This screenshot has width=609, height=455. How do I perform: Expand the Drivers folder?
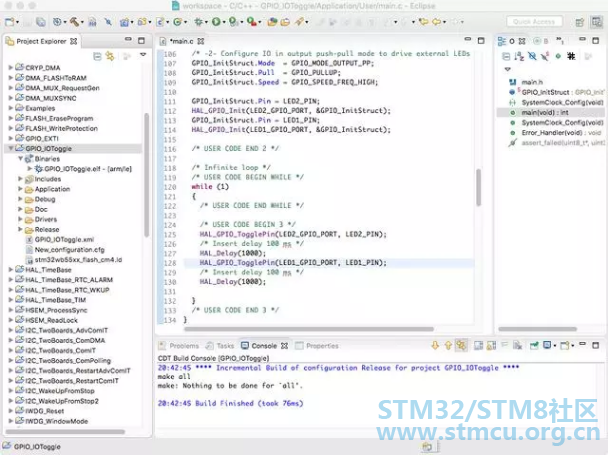pos(20,219)
